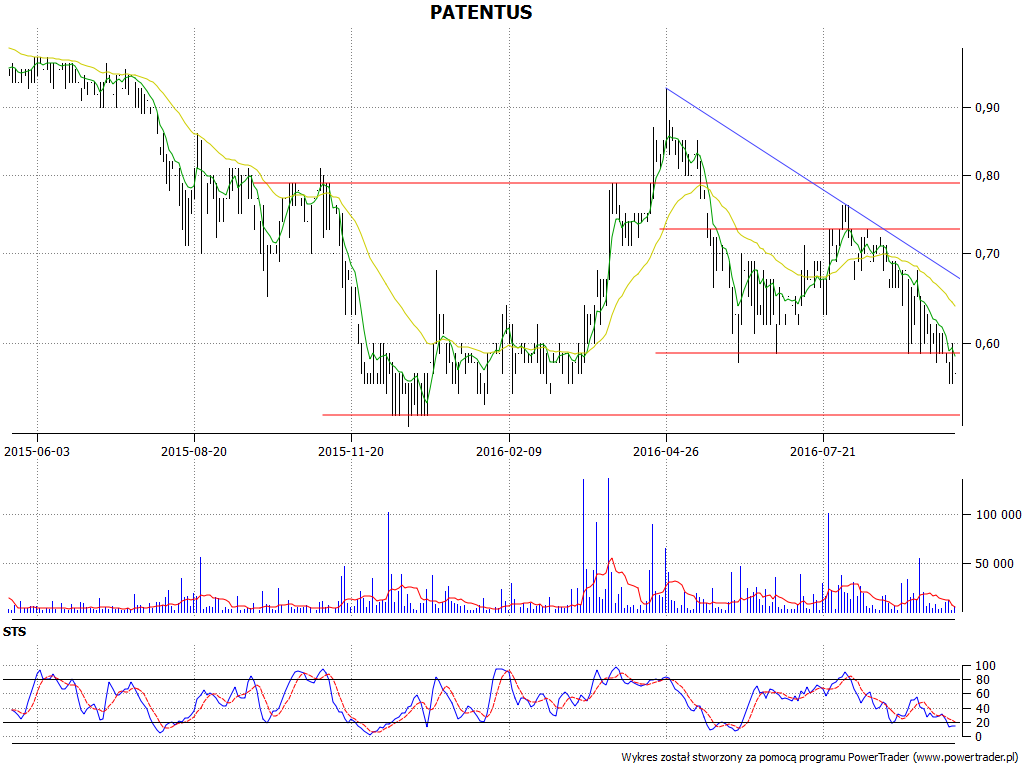Viewport: 1024px width, 768px height.
Task: Select the 2015-11-20 date label
Action: [351, 451]
